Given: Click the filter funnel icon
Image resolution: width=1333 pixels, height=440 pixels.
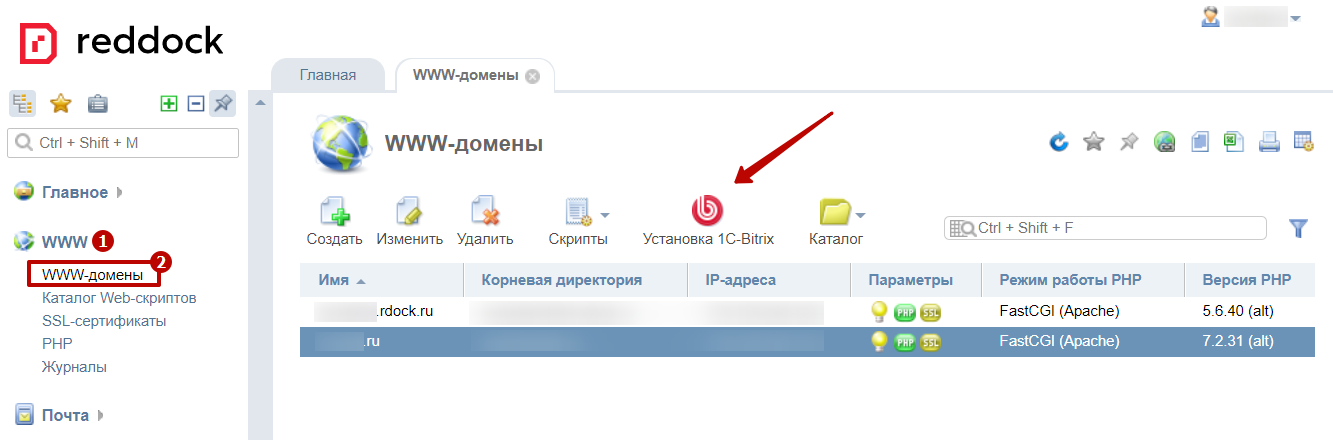Looking at the screenshot, I should 1298,228.
